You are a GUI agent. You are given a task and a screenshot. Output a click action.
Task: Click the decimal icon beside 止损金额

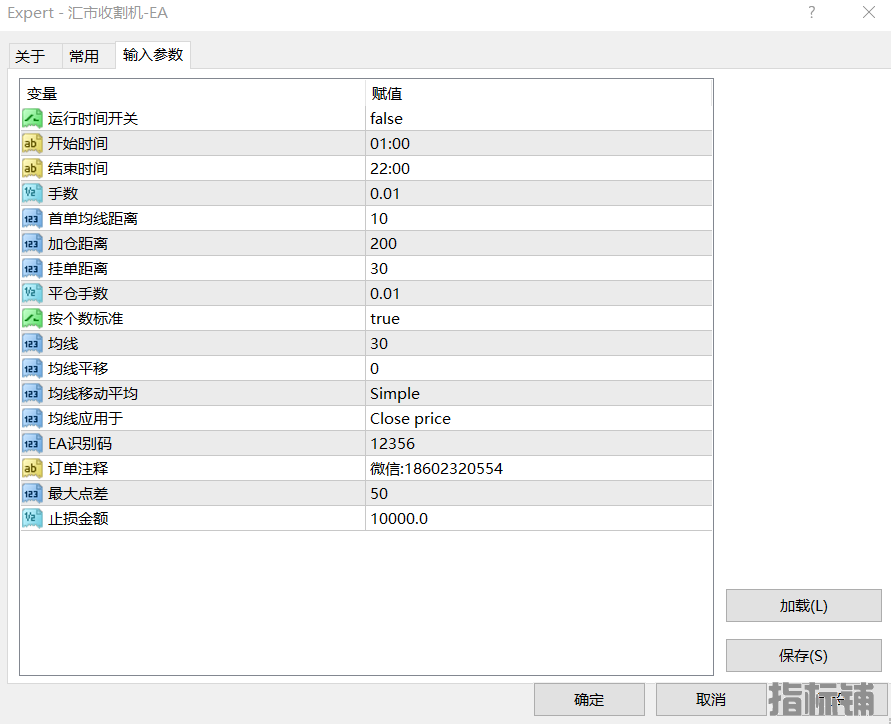click(32, 518)
